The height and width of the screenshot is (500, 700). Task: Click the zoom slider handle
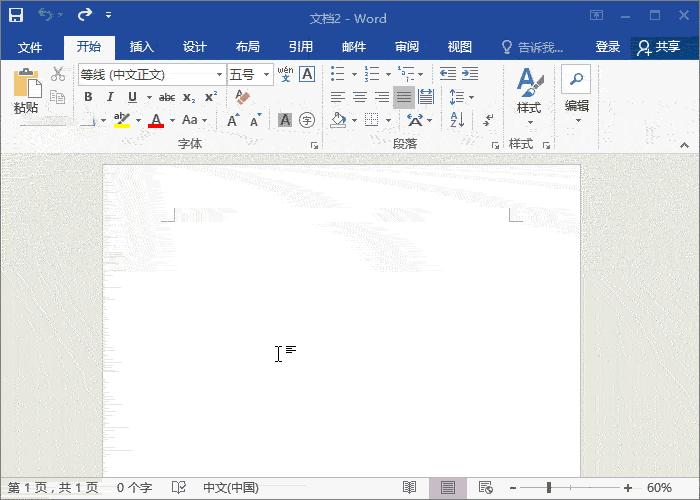click(549, 488)
